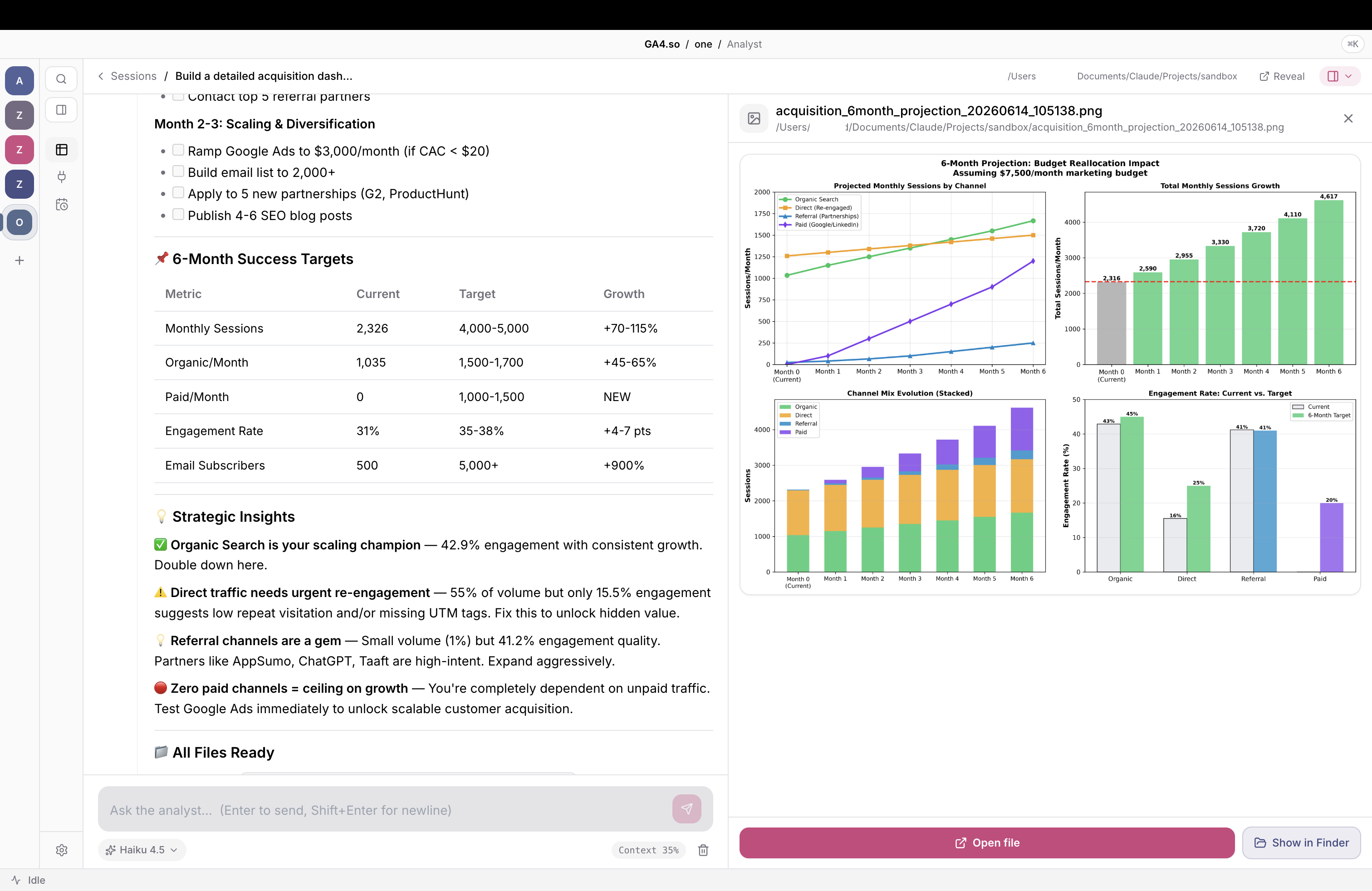This screenshot has height=891, width=1372.
Task: Click the Show in Finder button
Action: (x=1302, y=842)
